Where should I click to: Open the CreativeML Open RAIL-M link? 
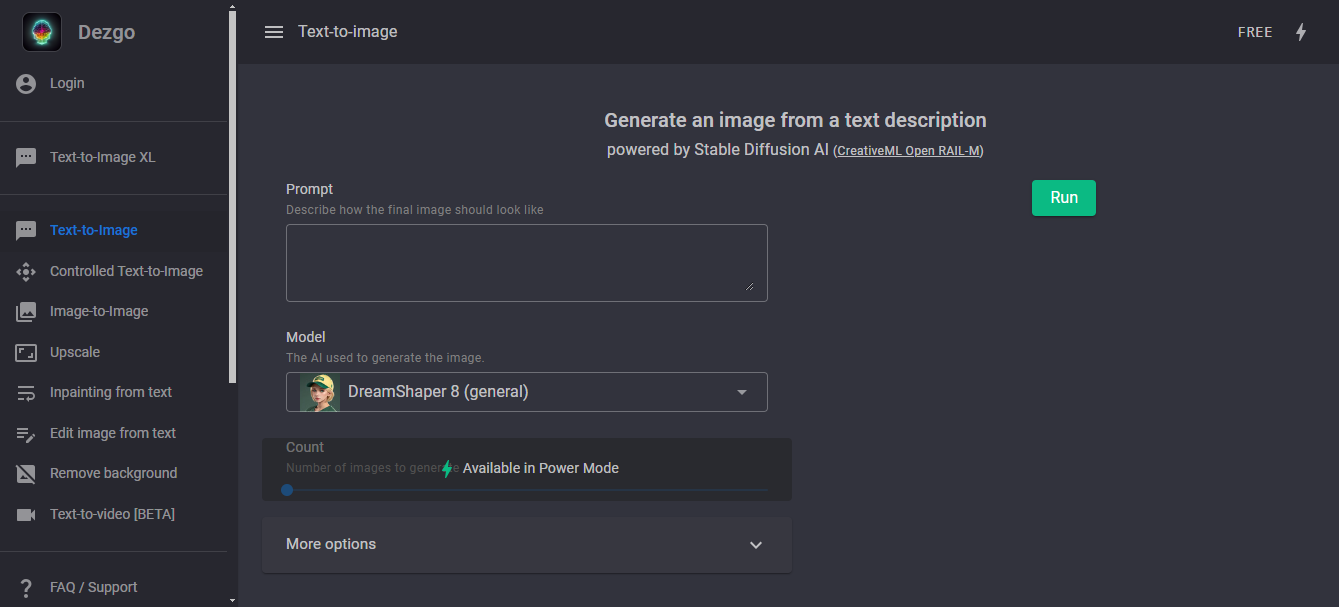pos(908,151)
